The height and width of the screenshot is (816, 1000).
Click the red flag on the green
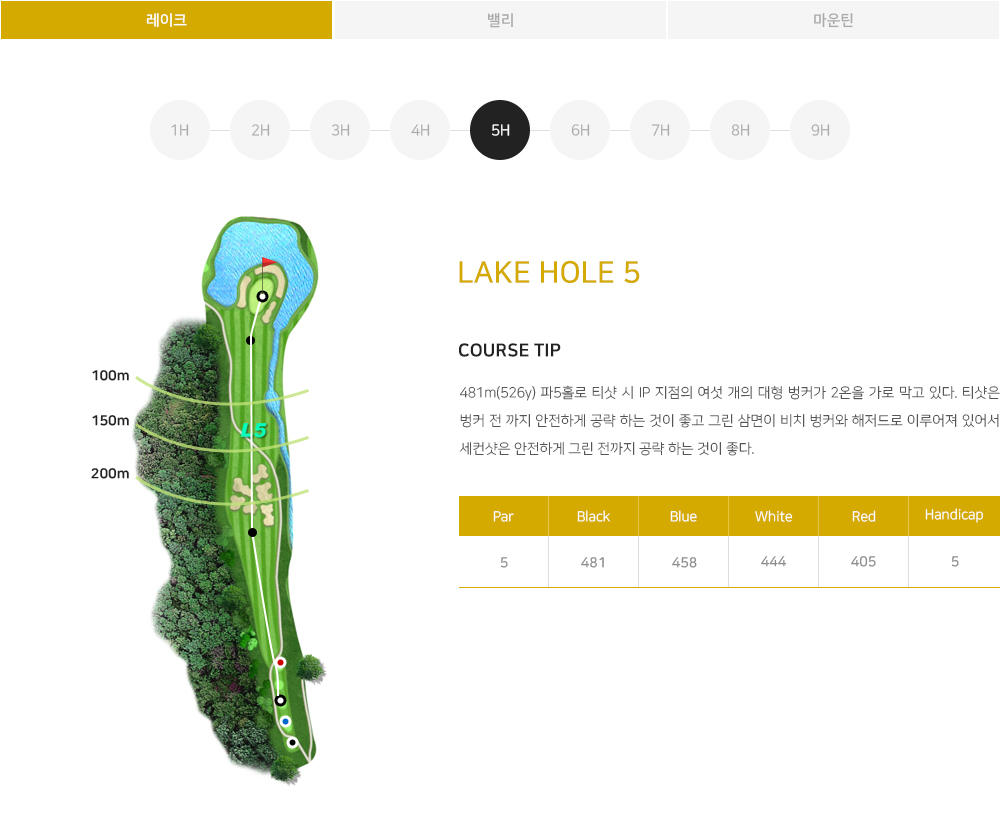(x=268, y=262)
